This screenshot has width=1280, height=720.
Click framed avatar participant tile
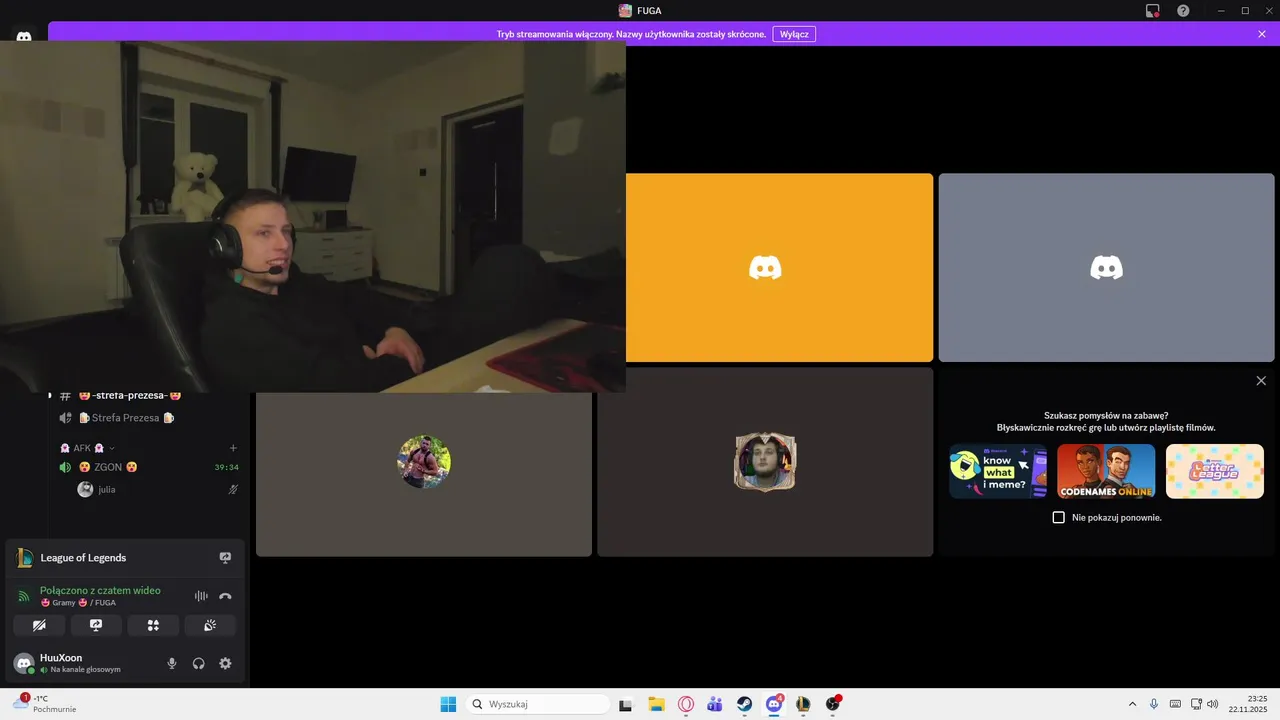[x=765, y=462]
